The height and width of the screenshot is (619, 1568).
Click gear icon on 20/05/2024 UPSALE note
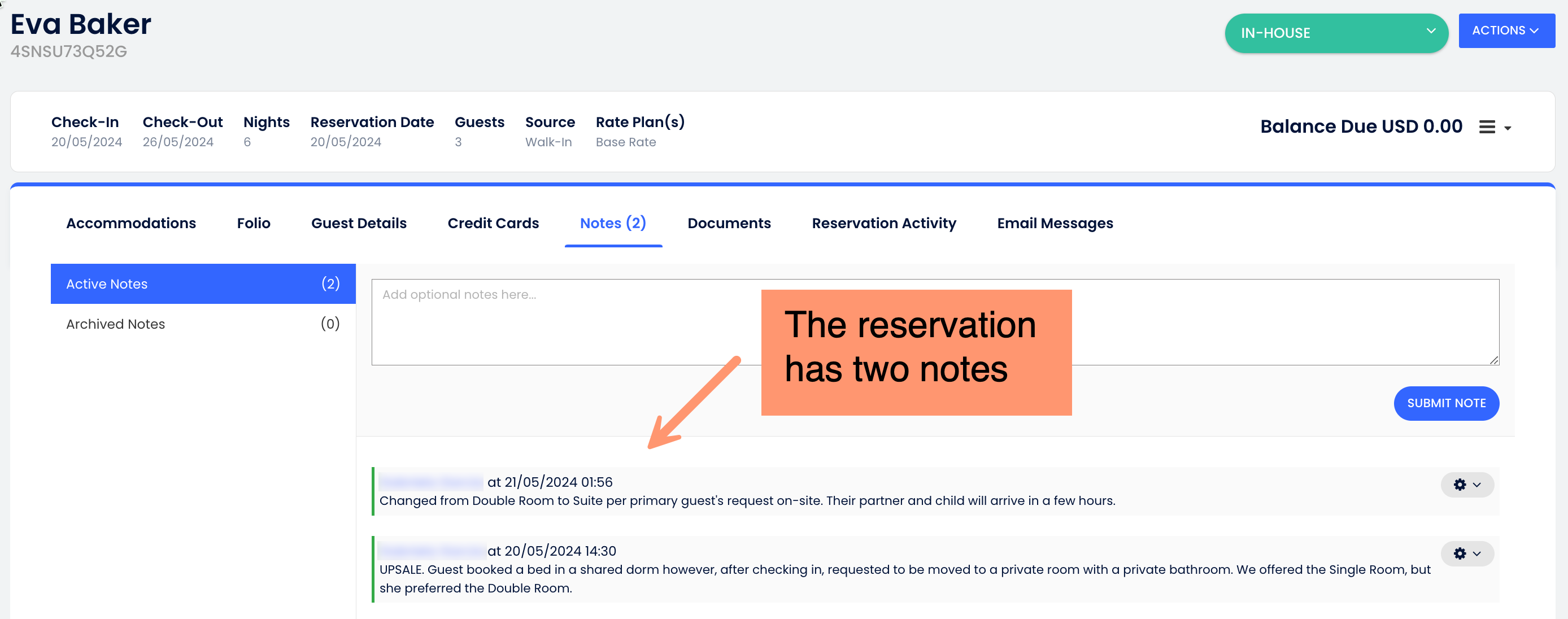1459,553
